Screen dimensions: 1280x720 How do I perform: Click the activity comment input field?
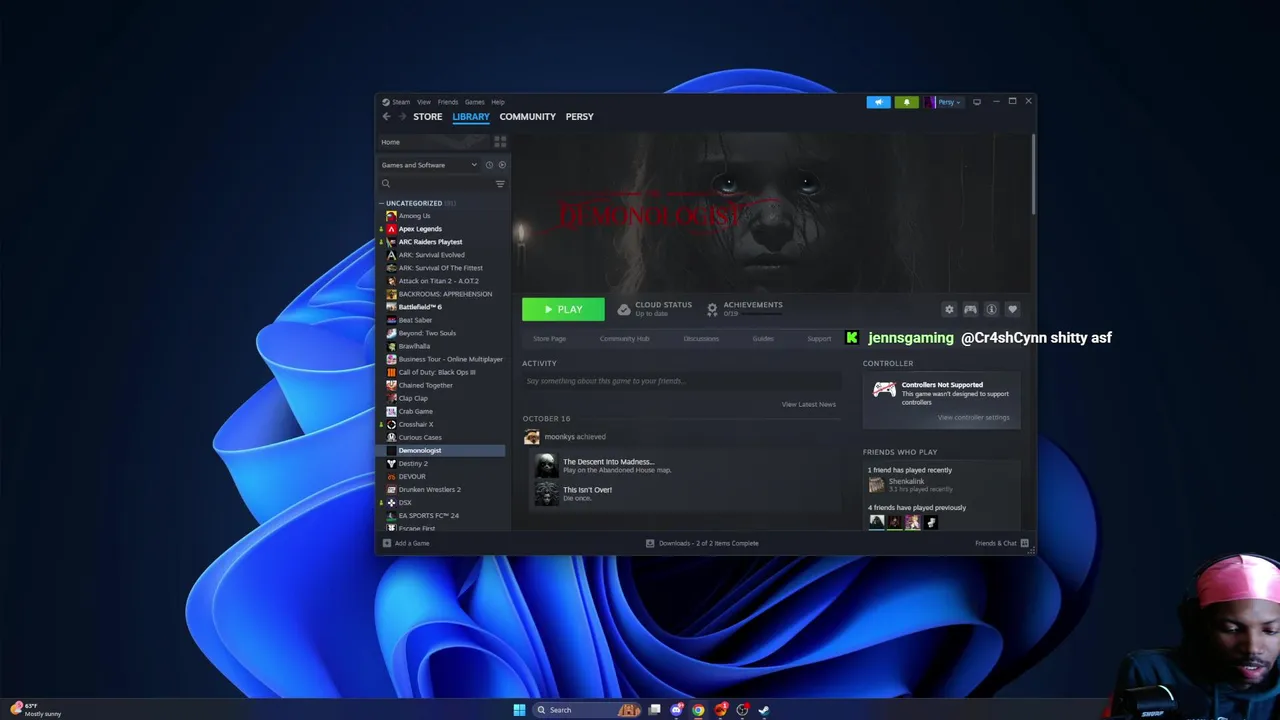680,381
